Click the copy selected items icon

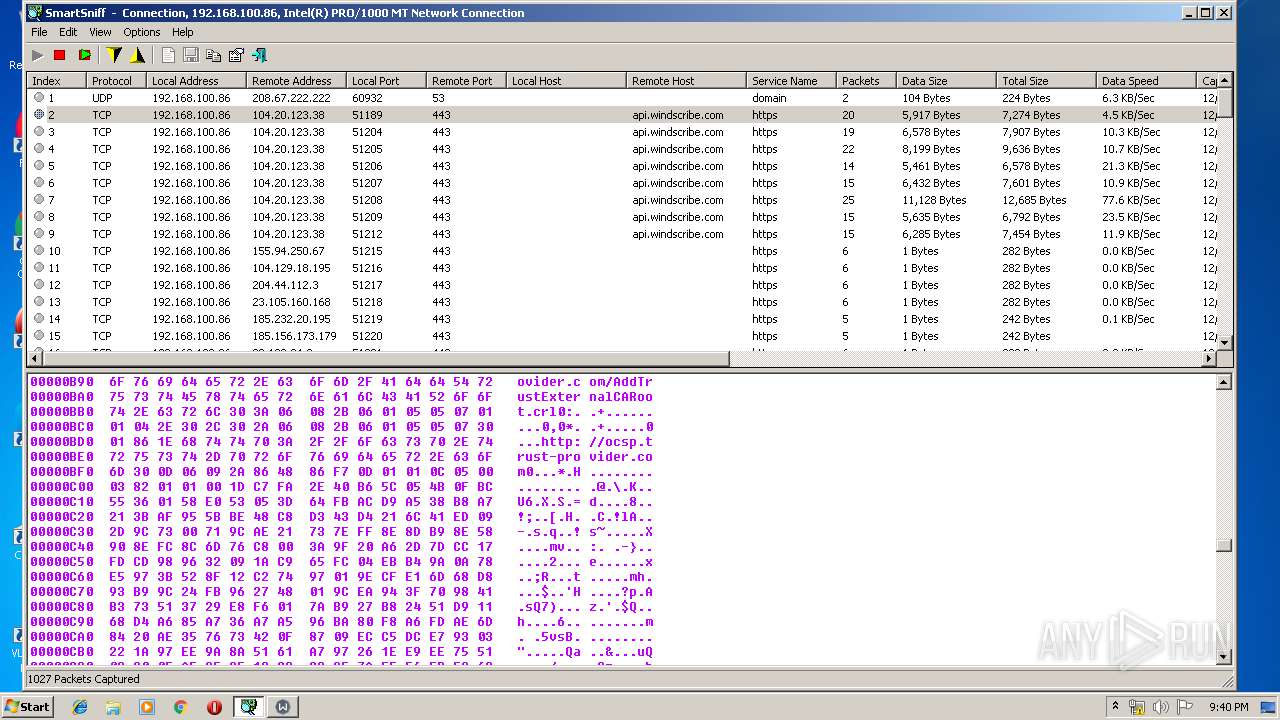[x=213, y=55]
